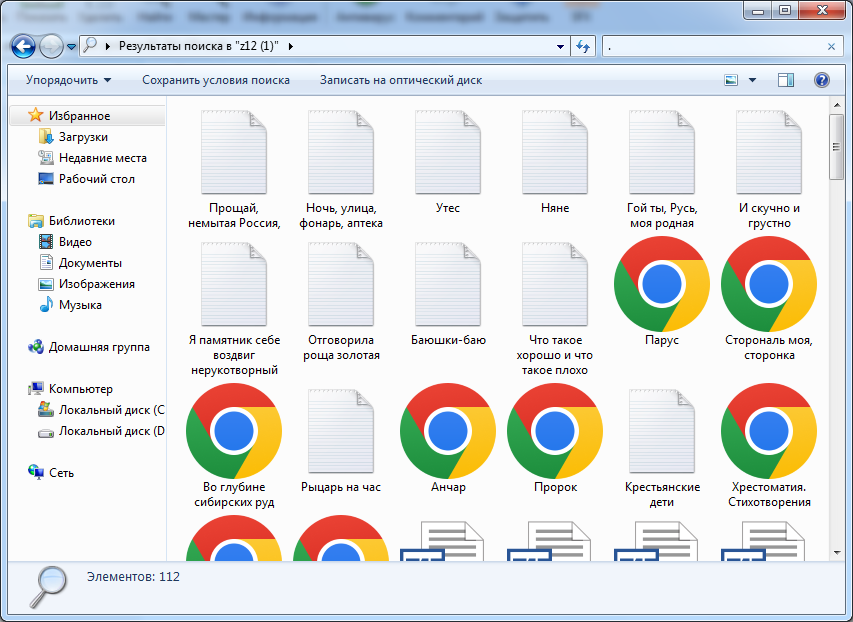Select the file Гой ты, Русь, моя родная
The image size is (853, 622).
tap(662, 169)
